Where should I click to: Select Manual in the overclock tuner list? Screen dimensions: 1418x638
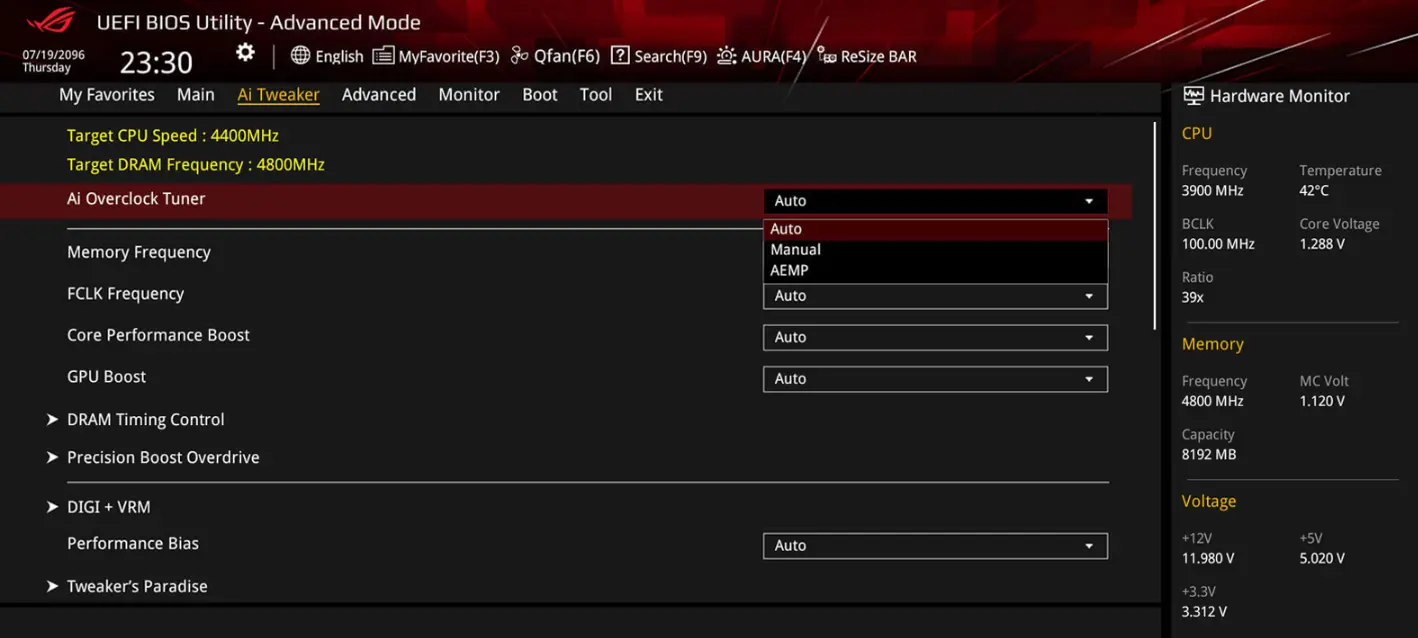tap(795, 250)
